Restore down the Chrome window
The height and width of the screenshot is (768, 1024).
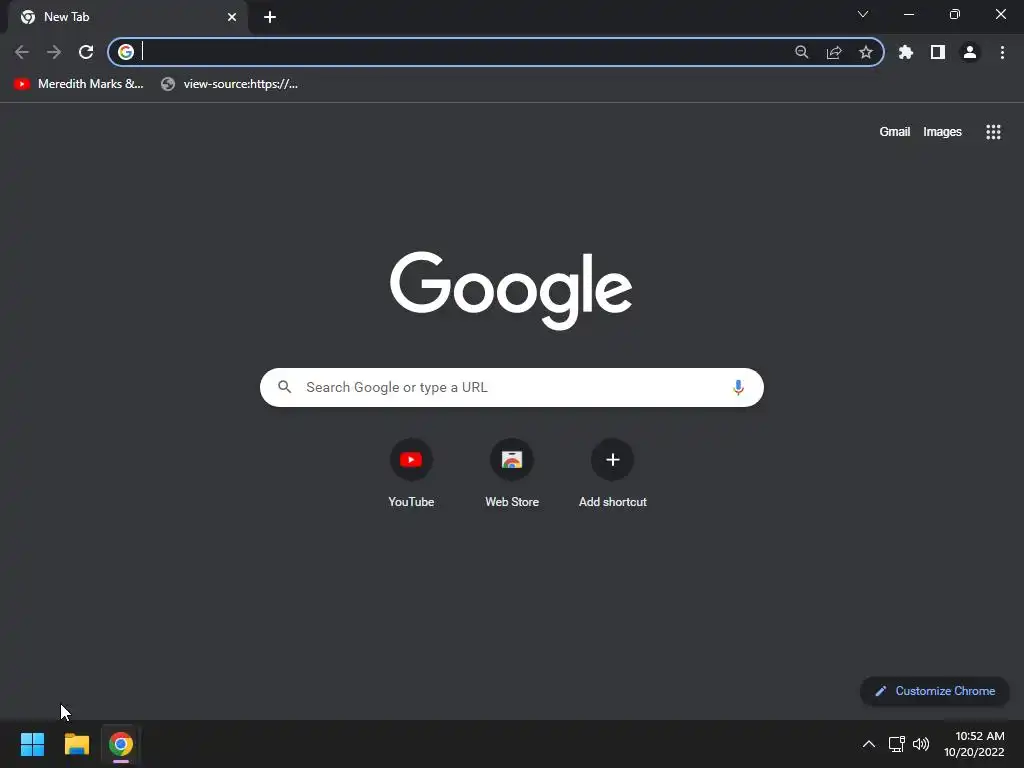point(955,14)
